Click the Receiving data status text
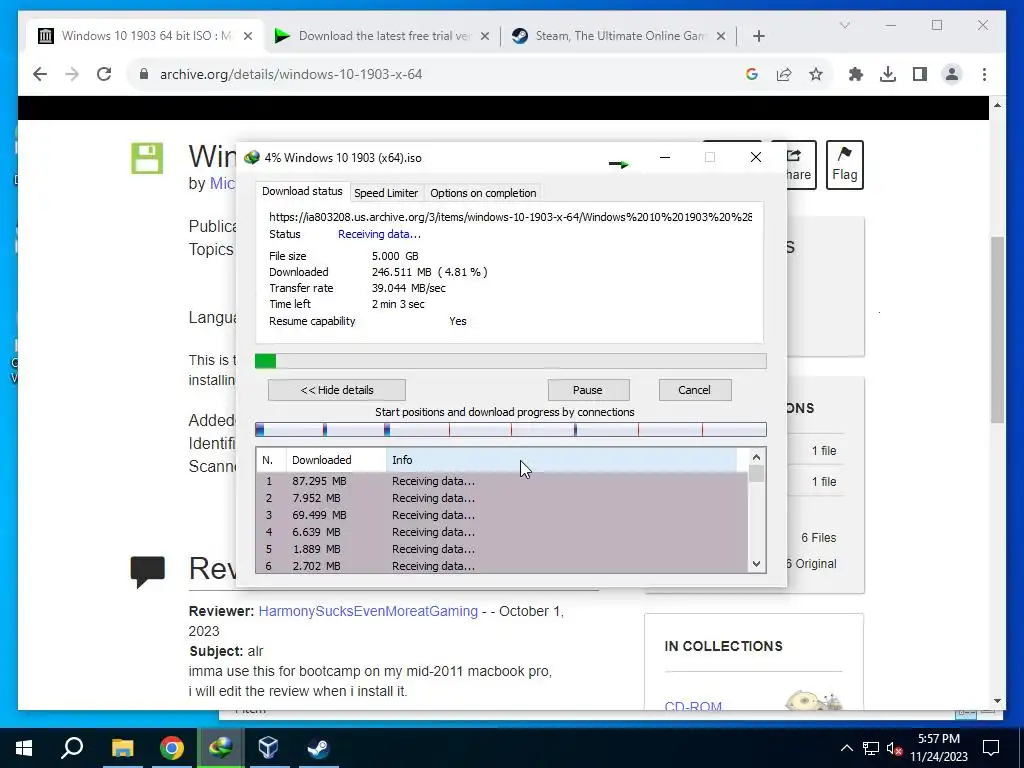 (x=379, y=234)
